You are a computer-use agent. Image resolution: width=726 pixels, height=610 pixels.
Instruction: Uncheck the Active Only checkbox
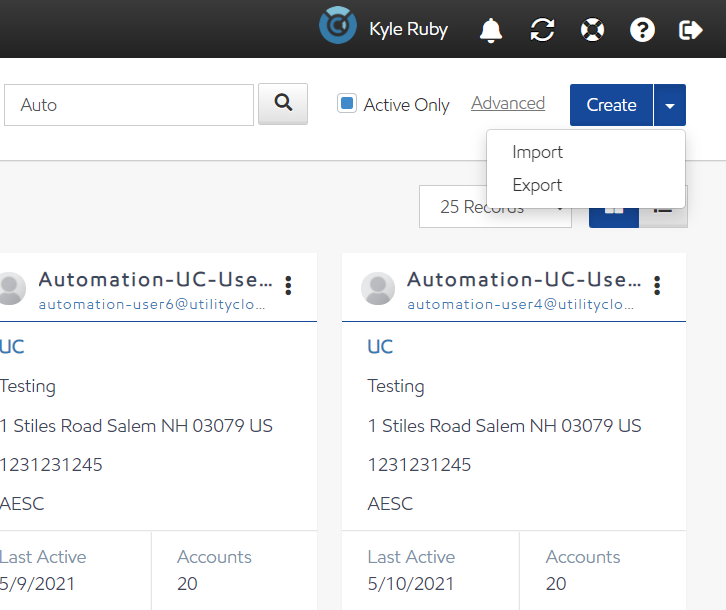[347, 104]
